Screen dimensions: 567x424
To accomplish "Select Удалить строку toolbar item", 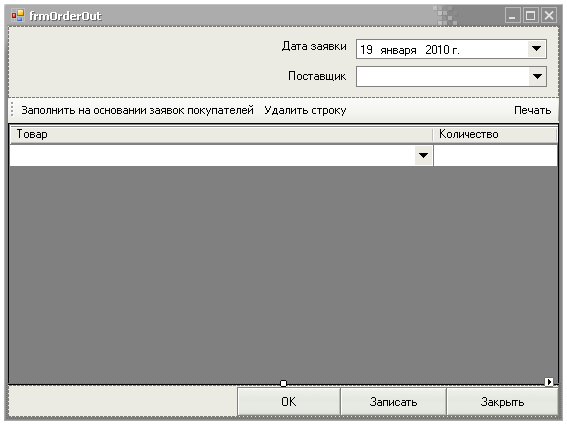I will pos(305,110).
